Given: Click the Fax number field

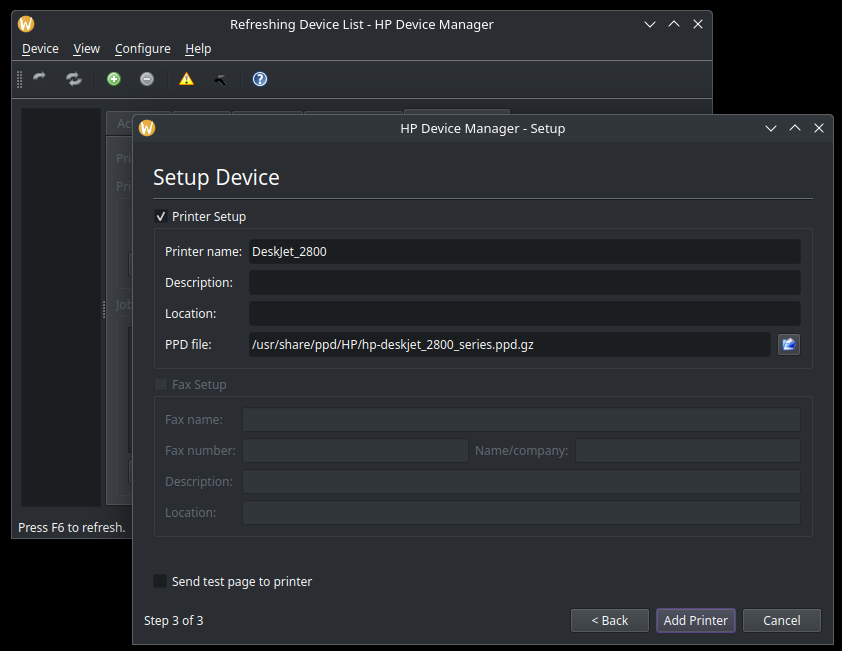Looking at the screenshot, I should [355, 451].
